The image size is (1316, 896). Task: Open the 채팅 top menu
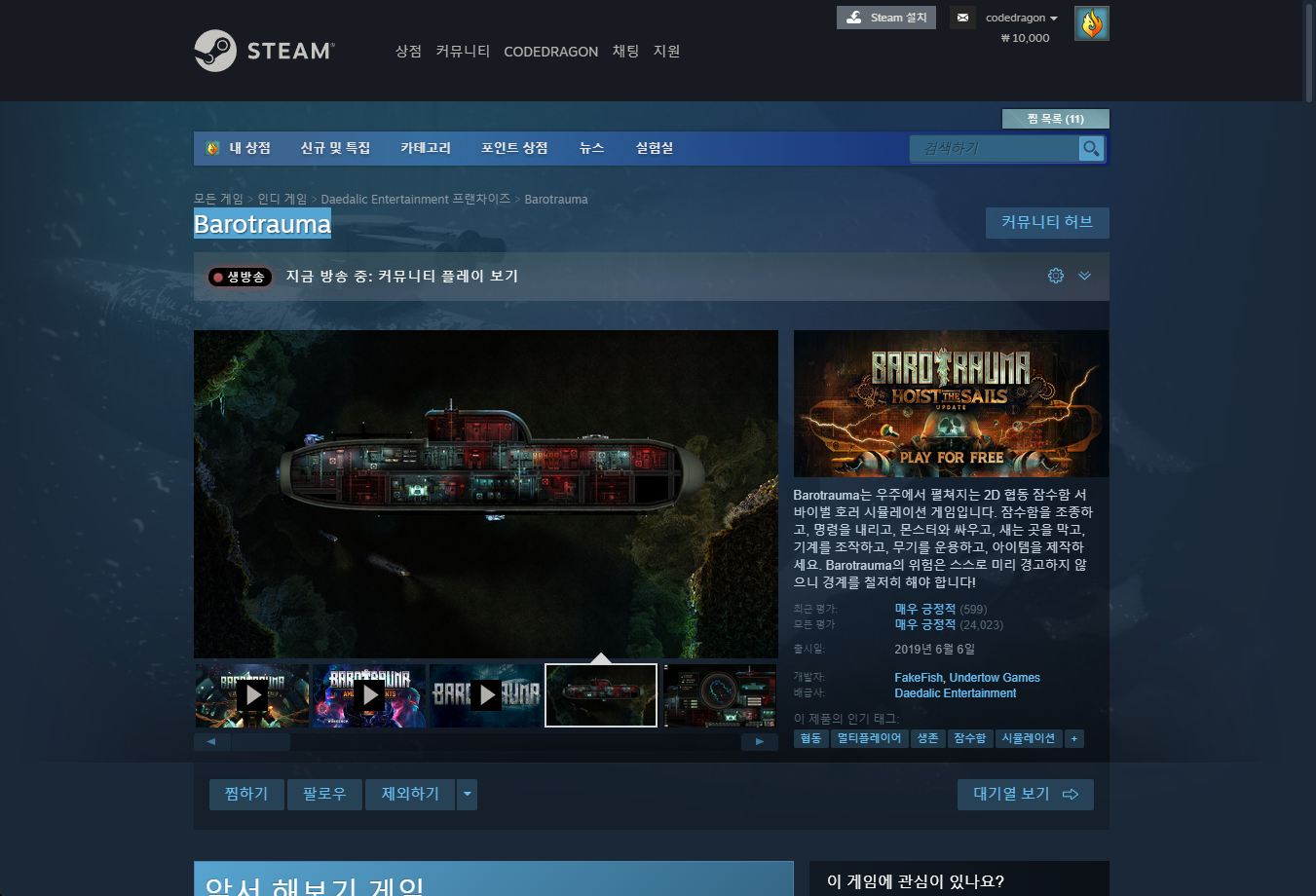click(625, 52)
